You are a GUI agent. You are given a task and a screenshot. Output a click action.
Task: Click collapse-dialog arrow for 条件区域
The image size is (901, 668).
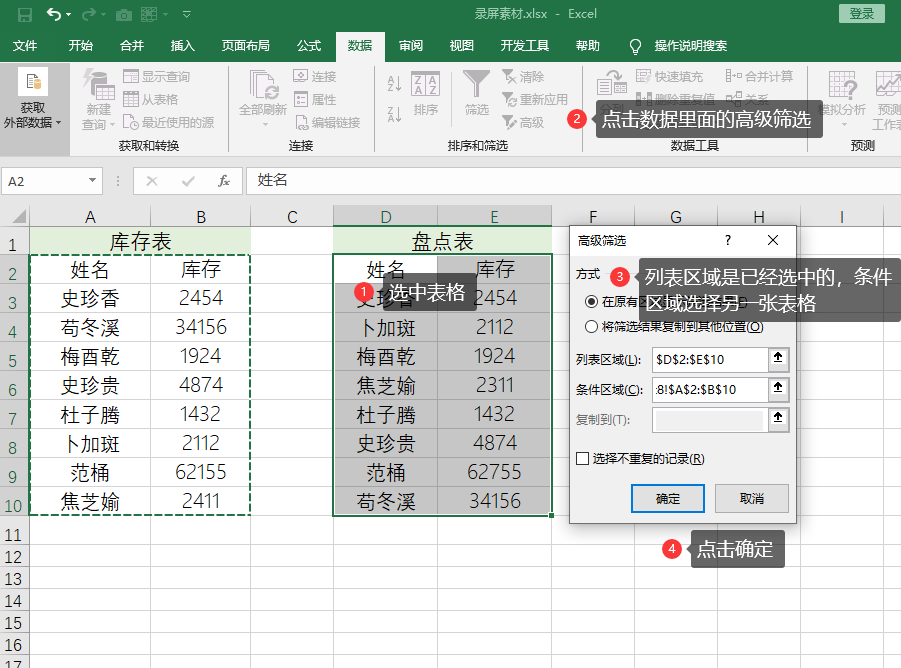pos(778,389)
